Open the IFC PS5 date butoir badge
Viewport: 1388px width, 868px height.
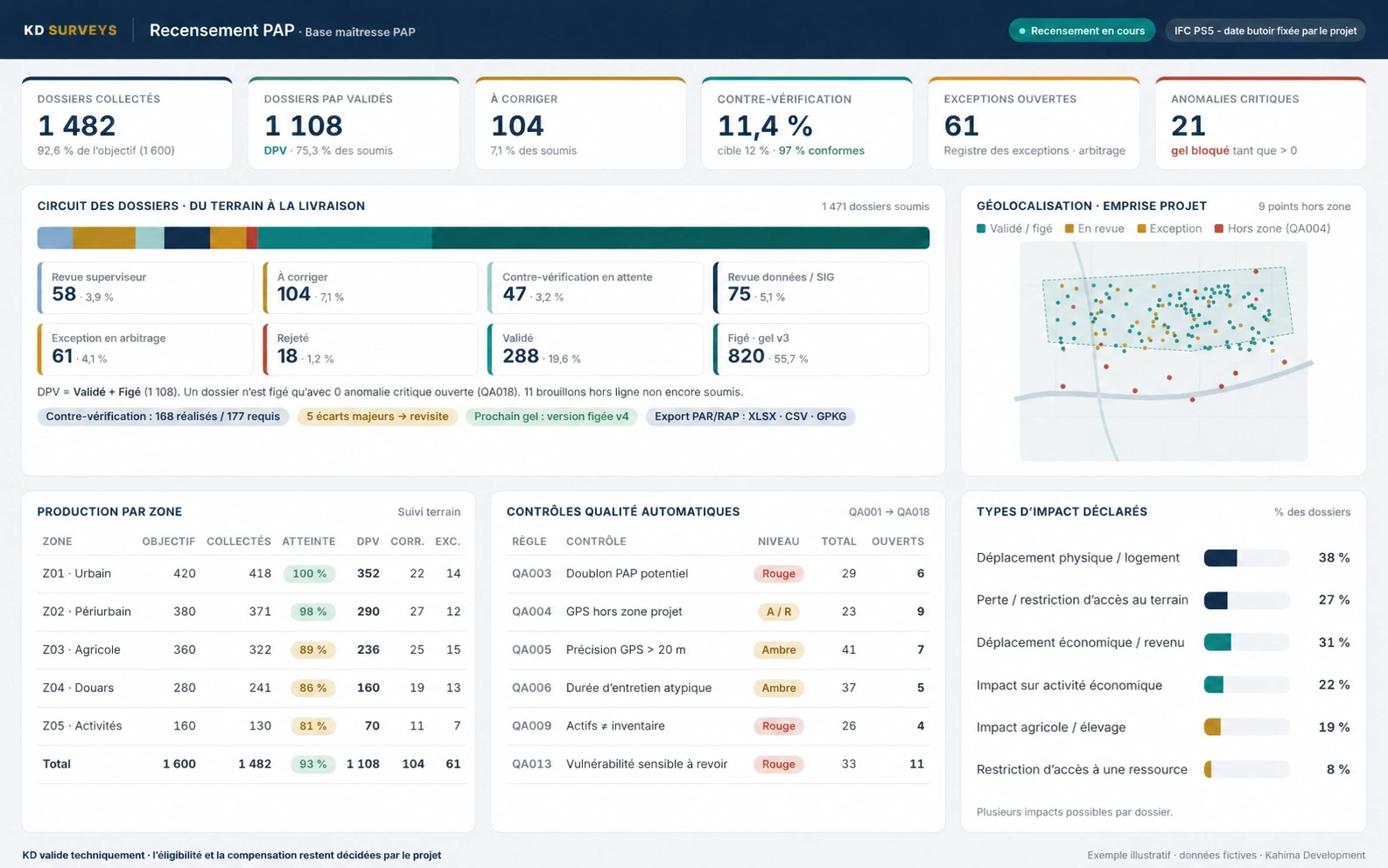[1265, 31]
